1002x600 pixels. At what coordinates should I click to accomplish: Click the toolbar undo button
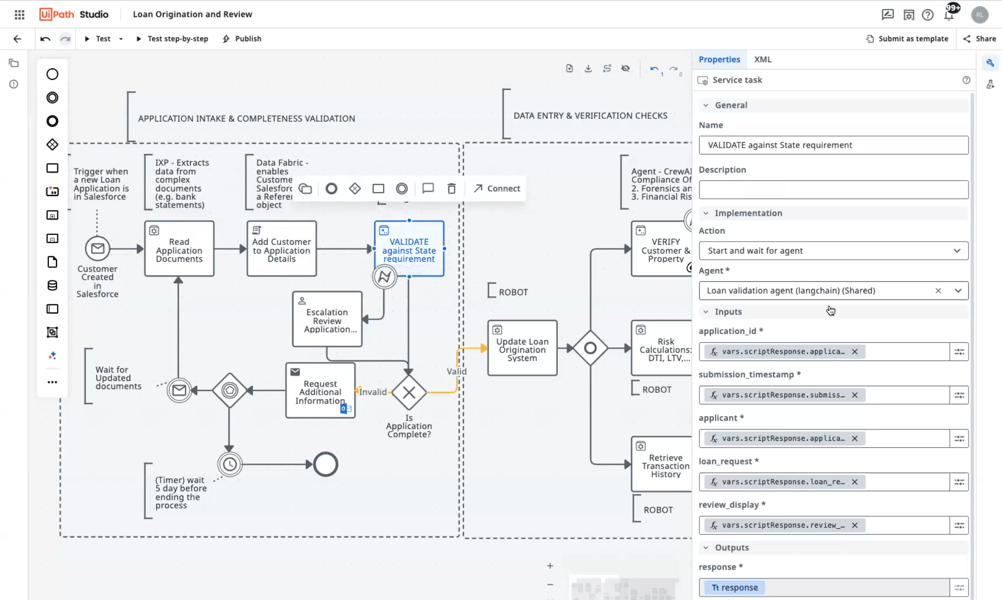45,39
